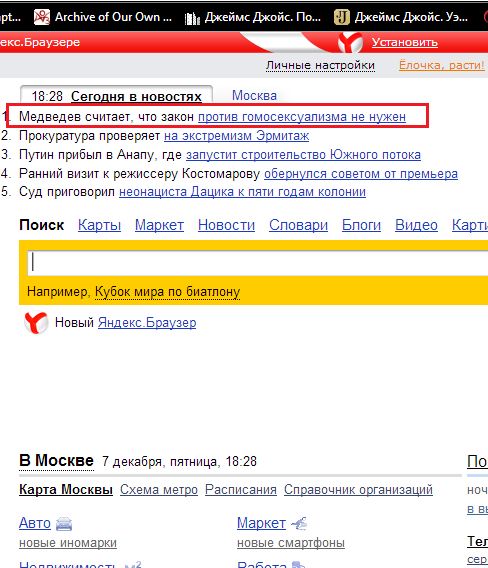Viewport: 488px width, 568px height.
Task: Open the Видео service link
Action: (416, 225)
